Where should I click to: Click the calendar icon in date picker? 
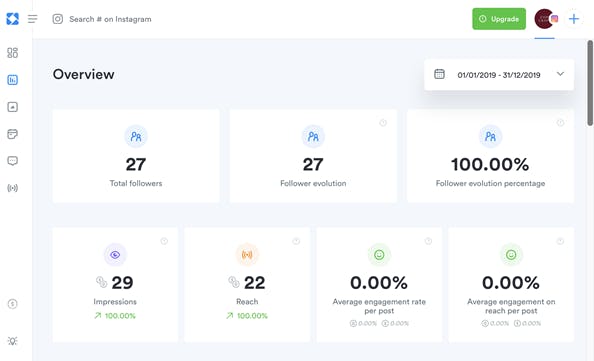click(439, 74)
